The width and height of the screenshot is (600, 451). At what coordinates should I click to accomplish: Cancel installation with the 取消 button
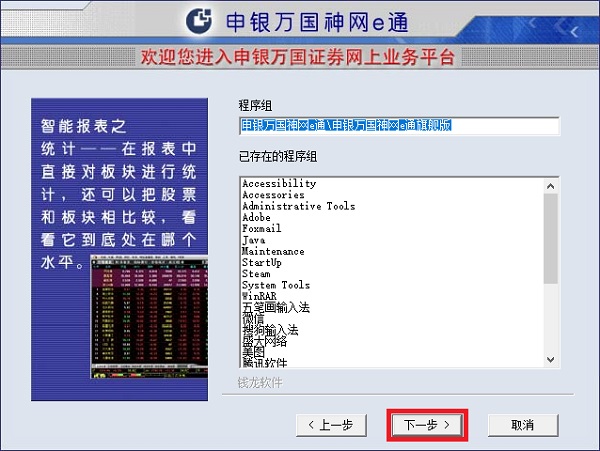pyautogui.click(x=523, y=425)
